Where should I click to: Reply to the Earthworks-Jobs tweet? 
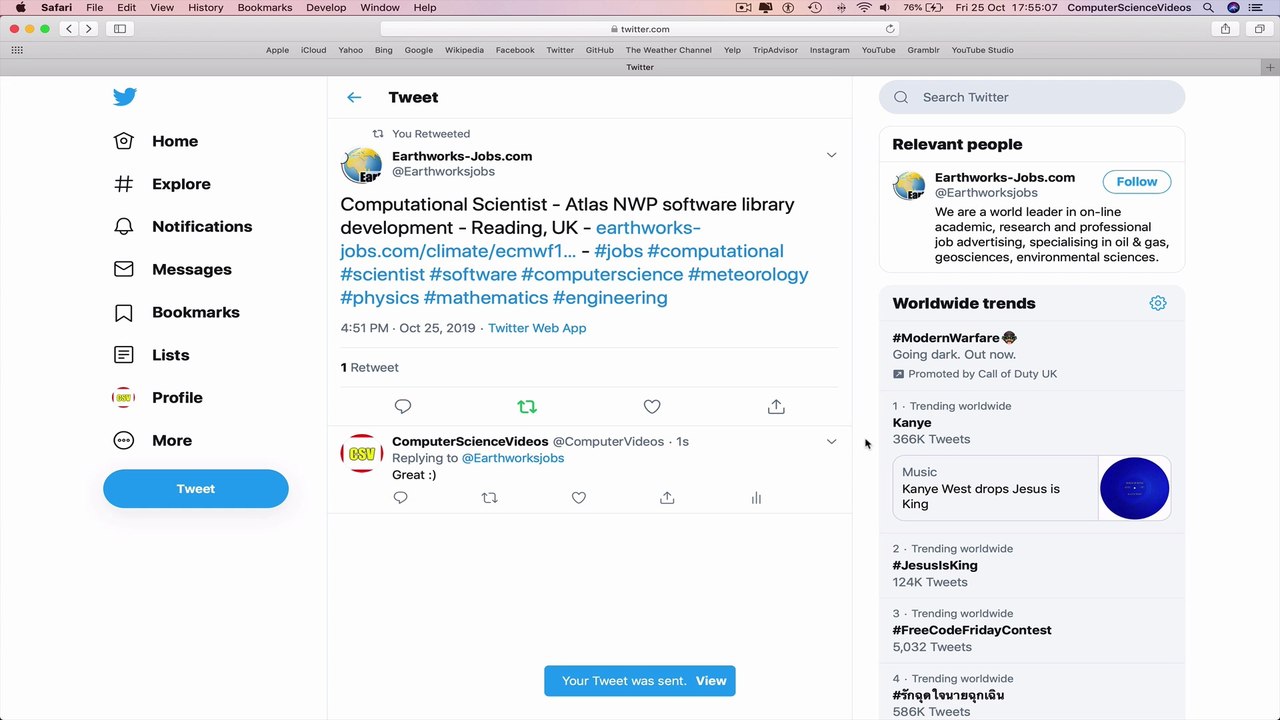coord(403,406)
